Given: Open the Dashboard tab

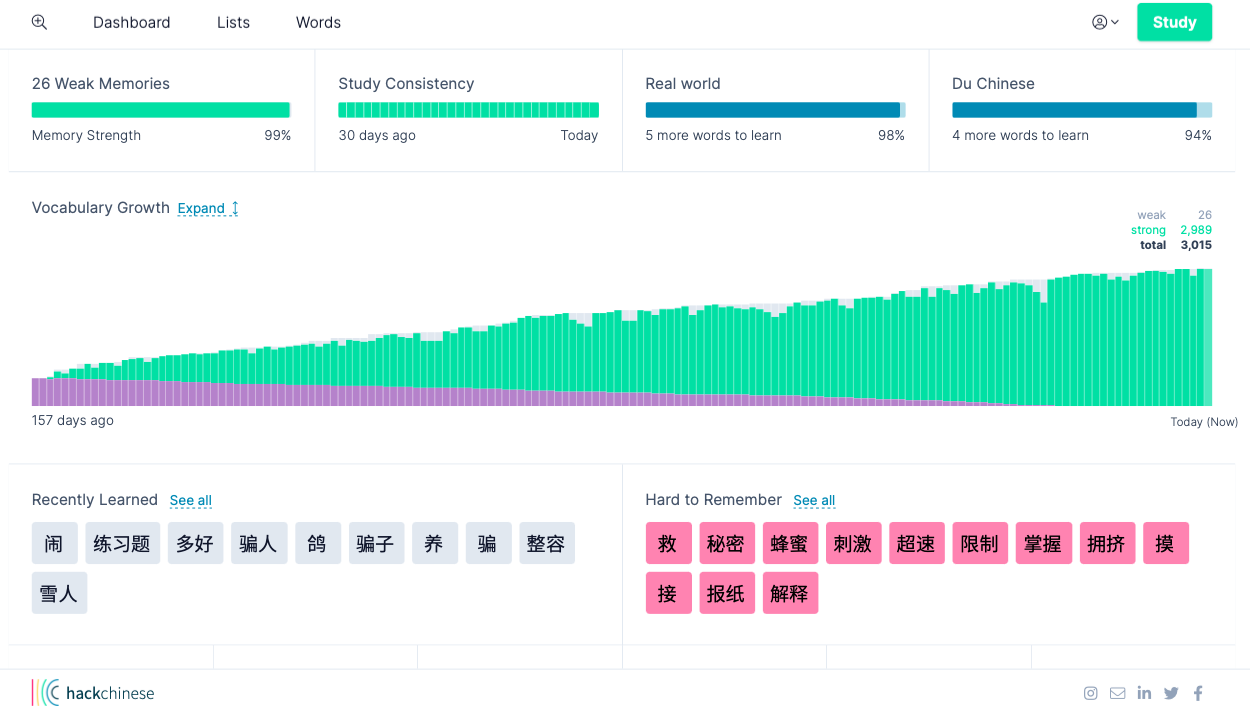Looking at the screenshot, I should tap(131, 22).
